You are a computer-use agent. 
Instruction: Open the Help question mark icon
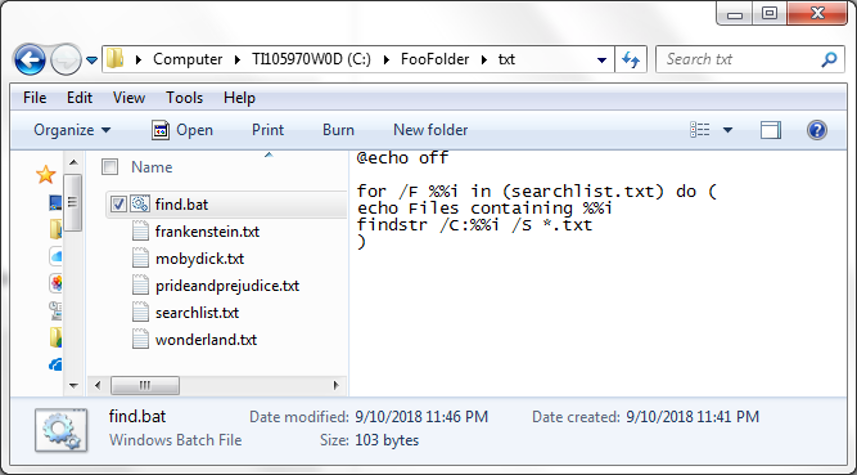[816, 130]
